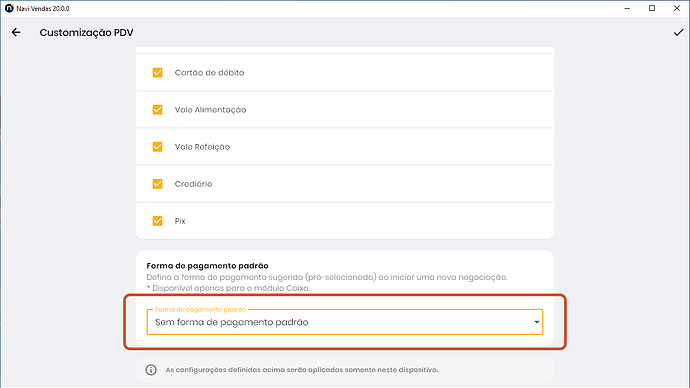The width and height of the screenshot is (690, 388).
Task: Maximize the Navi Vendas window
Action: pos(652,8)
